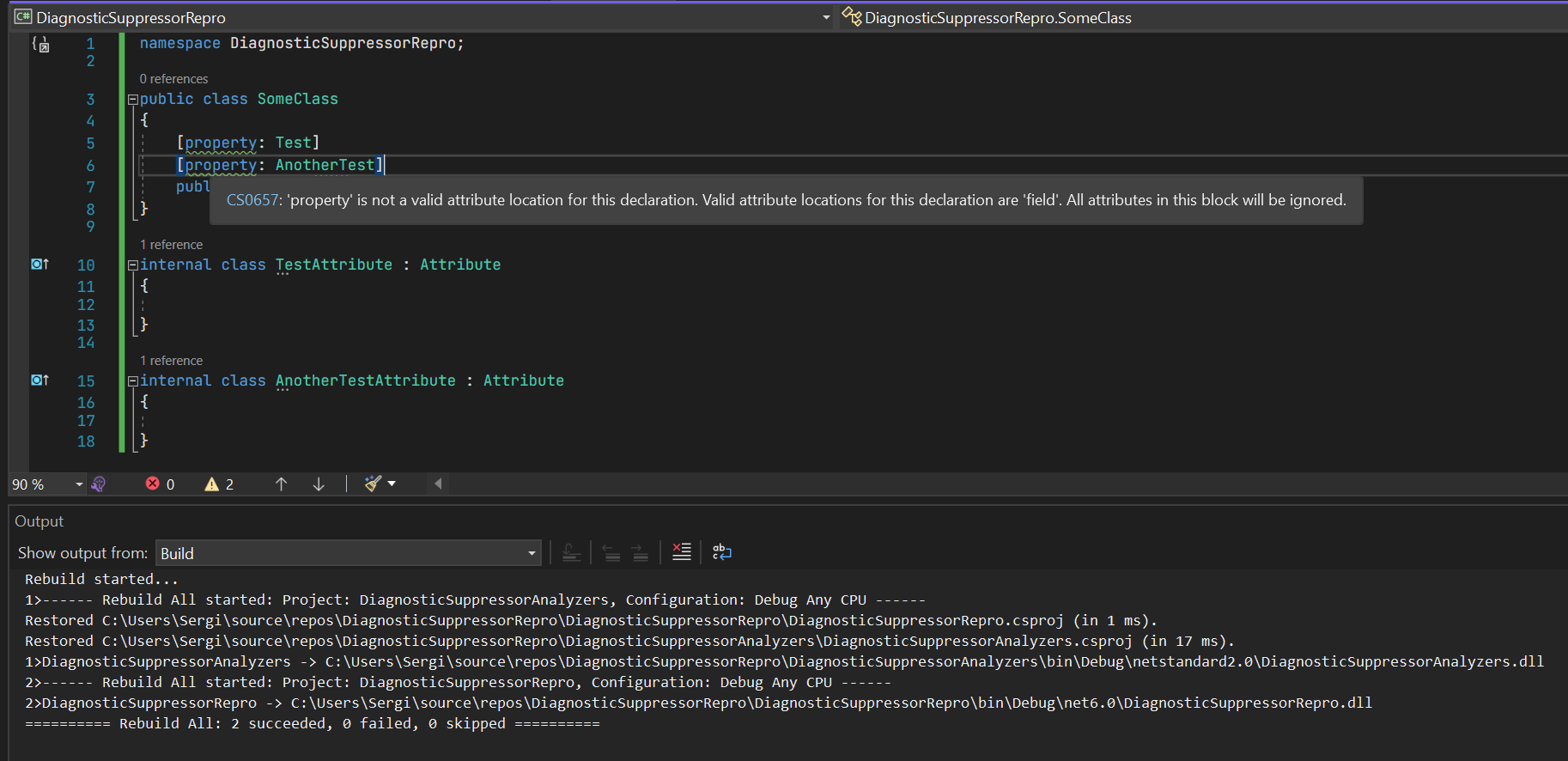Click 1 reference CodeLens above AnotherTestAttribute
1568x761 pixels.
point(171,361)
